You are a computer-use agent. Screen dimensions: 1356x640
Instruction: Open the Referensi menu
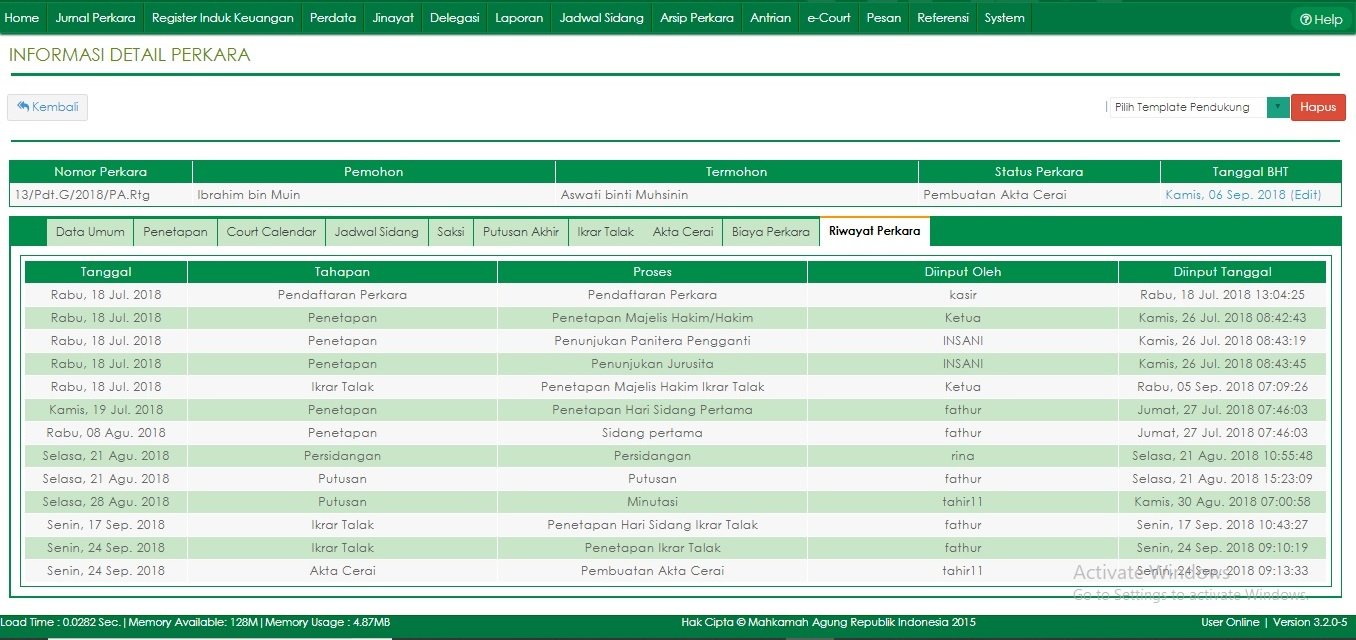tap(942, 18)
